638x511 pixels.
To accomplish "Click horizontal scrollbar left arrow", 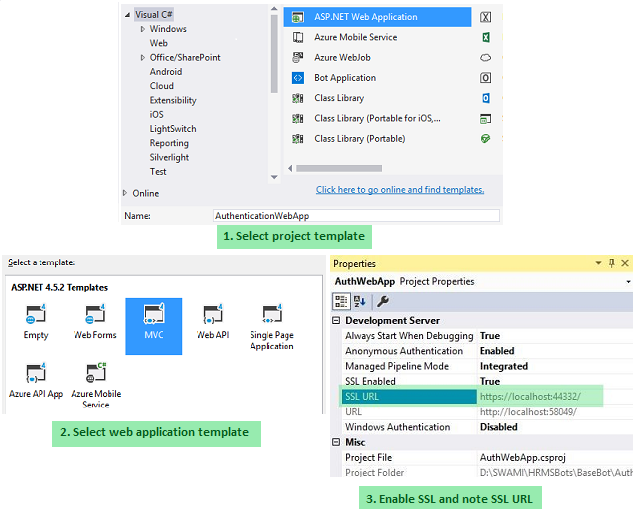I will coord(290,168).
